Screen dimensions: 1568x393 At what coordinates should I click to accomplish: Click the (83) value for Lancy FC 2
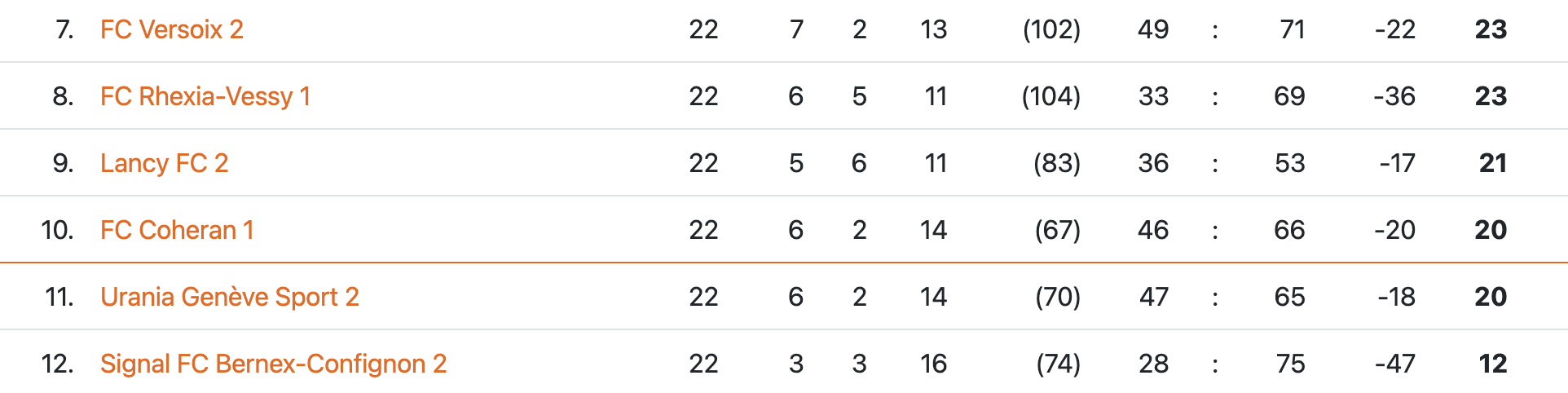tap(1056, 164)
